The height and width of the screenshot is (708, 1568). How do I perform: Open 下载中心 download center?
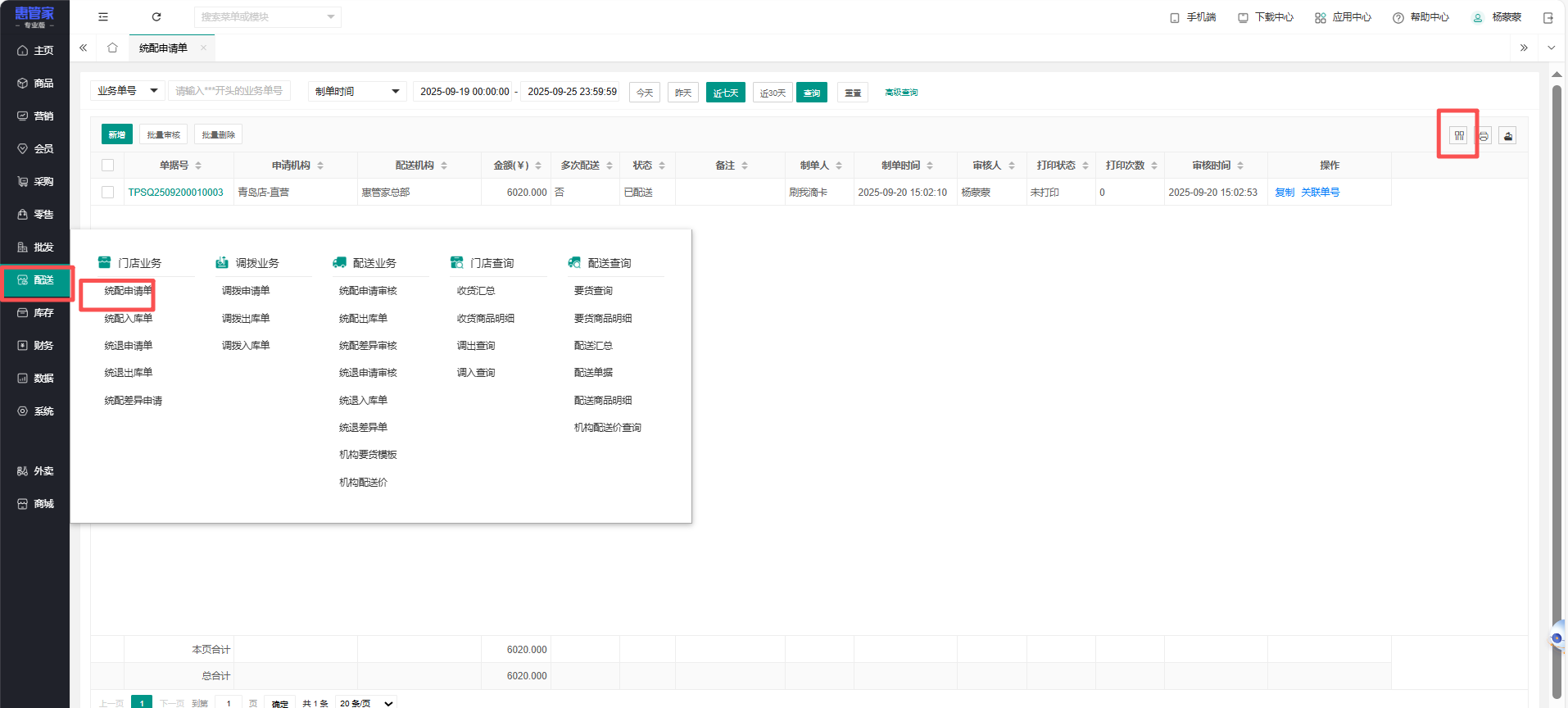click(1266, 17)
